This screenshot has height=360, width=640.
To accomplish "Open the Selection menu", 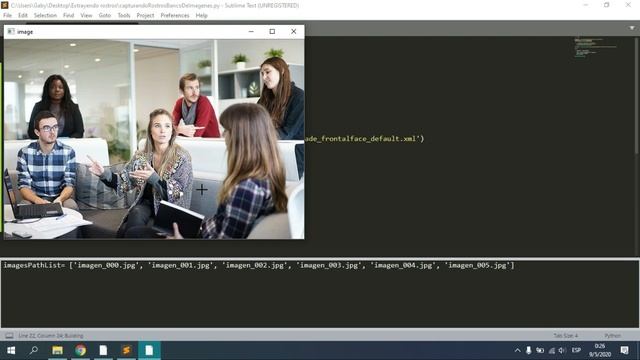I will tap(45, 15).
